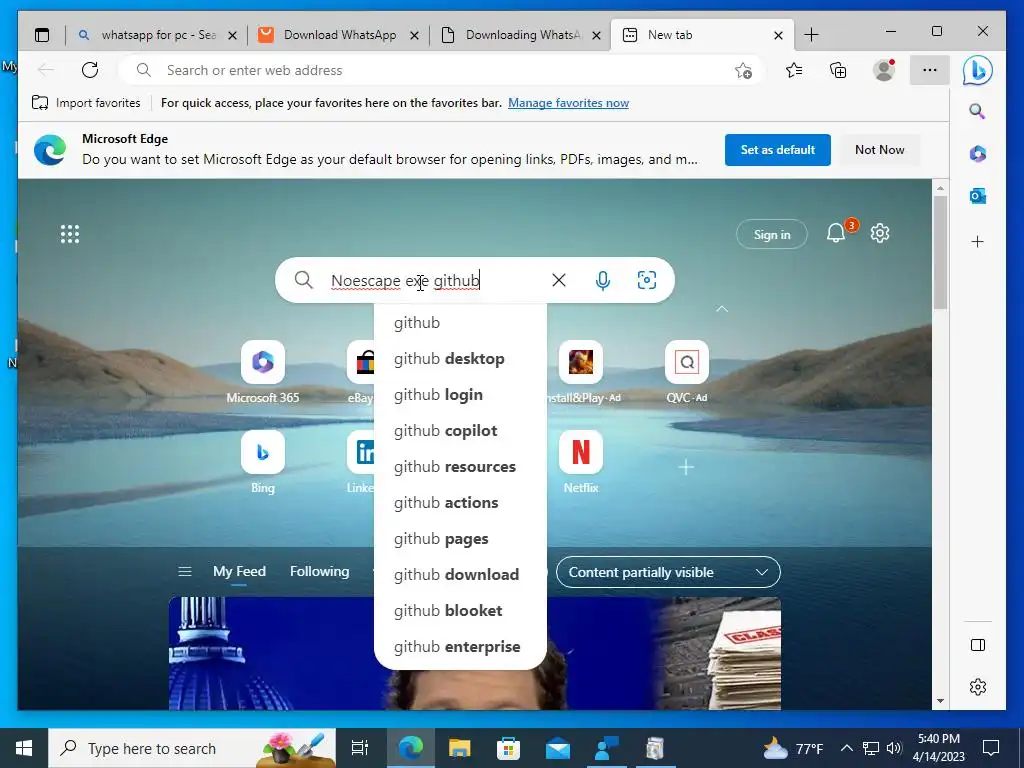Click the address bar input field
Screen dimensions: 1024x768
441,70
